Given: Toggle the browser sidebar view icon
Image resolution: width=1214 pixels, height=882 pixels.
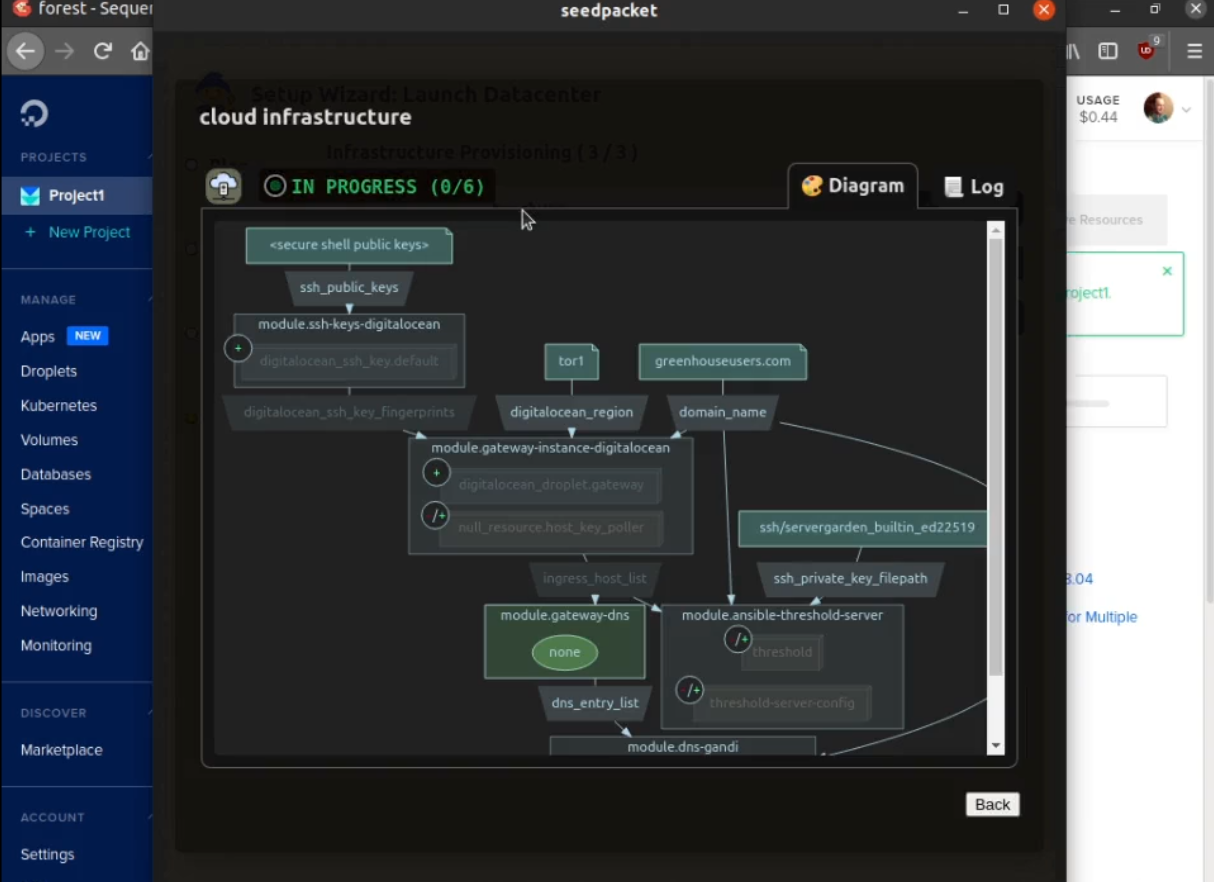Looking at the screenshot, I should click(x=1108, y=52).
